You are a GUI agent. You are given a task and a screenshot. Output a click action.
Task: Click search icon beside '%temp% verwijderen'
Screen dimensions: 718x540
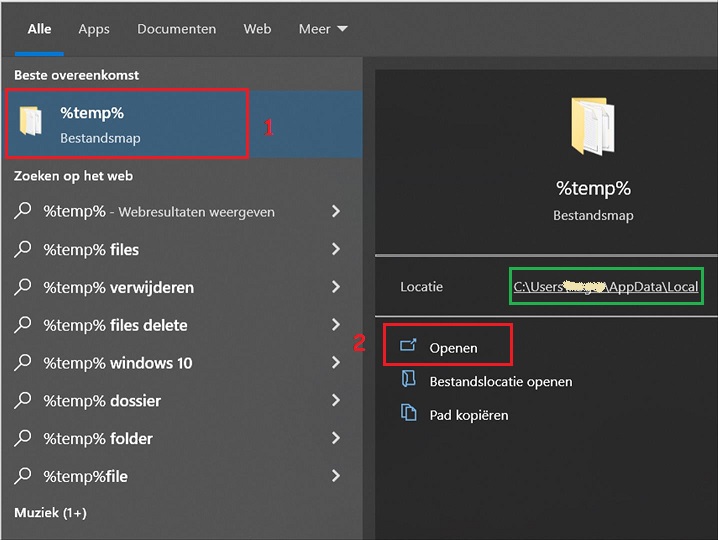pos(23,288)
